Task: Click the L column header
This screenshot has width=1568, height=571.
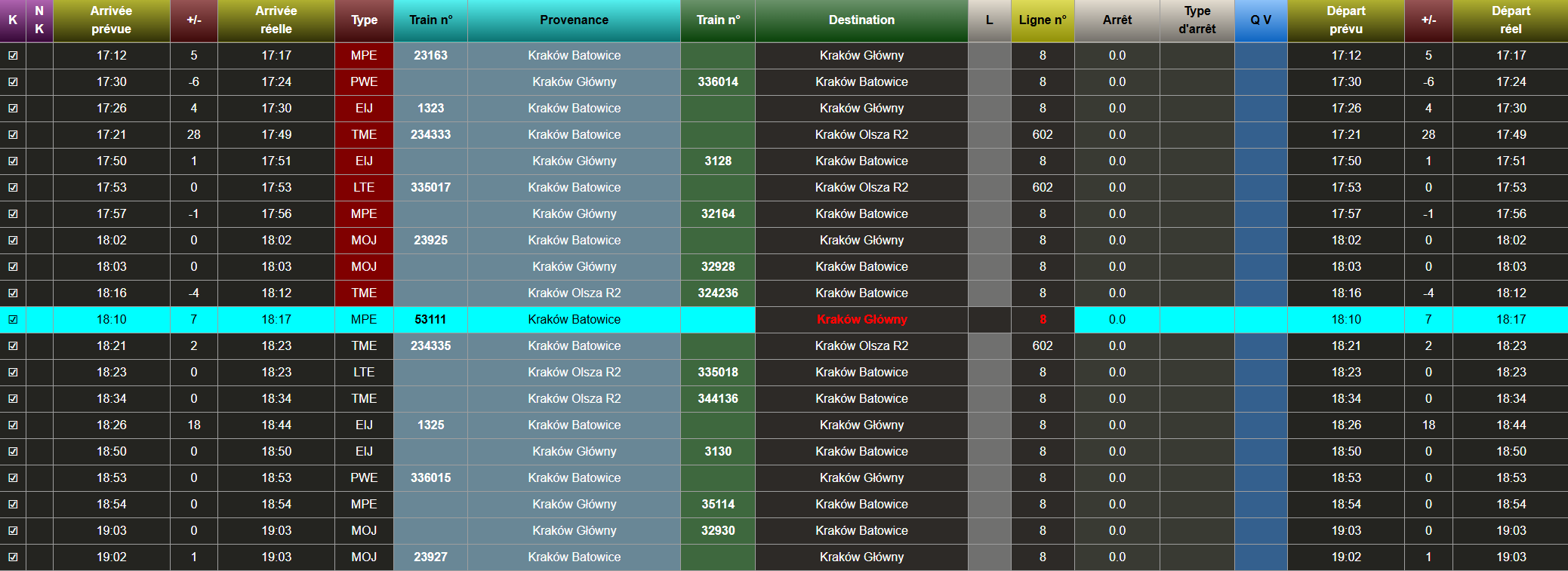Action: coord(990,20)
